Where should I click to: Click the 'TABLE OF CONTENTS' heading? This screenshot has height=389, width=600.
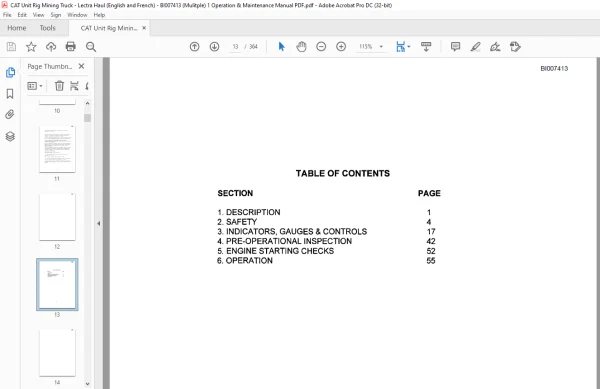point(343,173)
